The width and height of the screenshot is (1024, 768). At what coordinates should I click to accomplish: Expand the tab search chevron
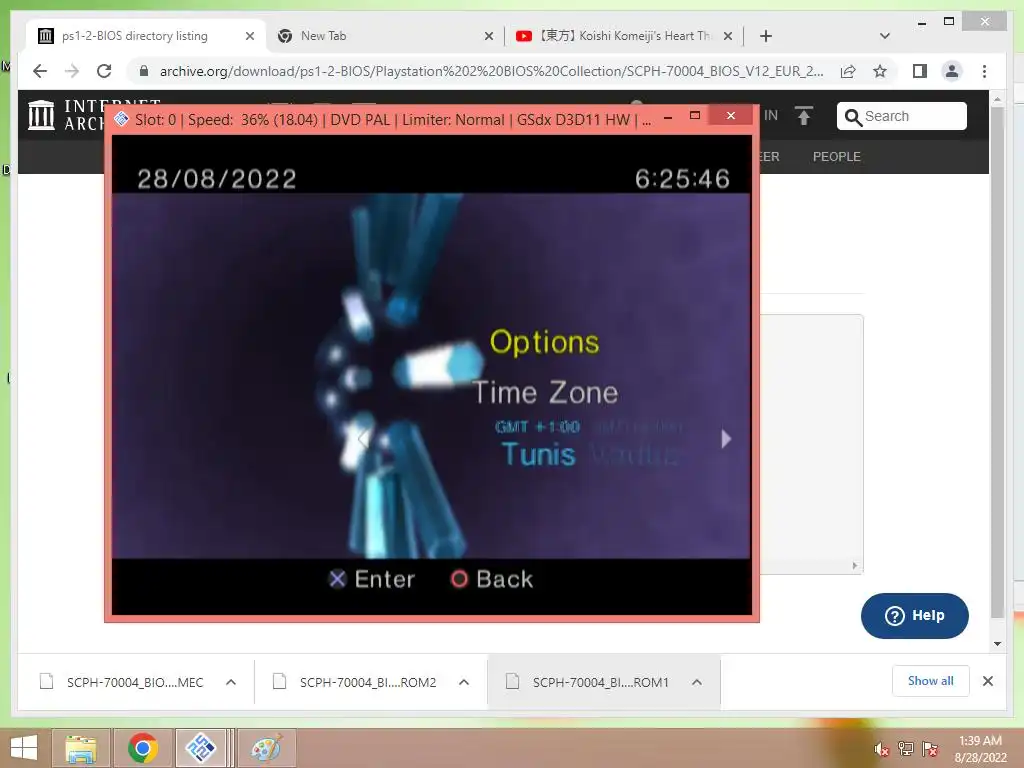pyautogui.click(x=885, y=36)
